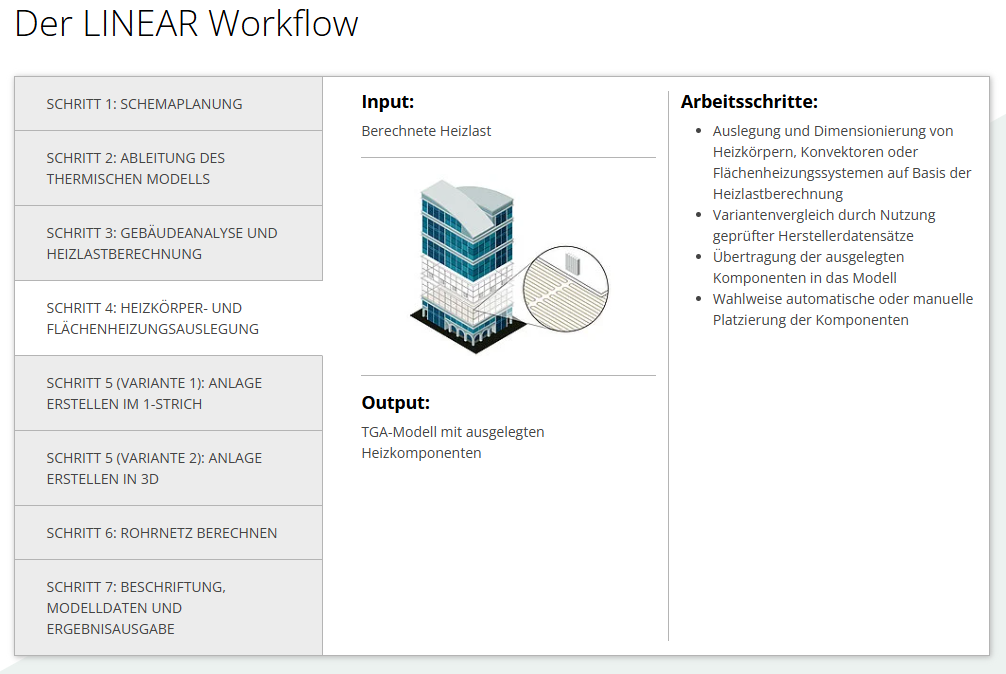Go to Schritt 6: Rohrnetz berechnen
1006x674 pixels.
coord(168,533)
